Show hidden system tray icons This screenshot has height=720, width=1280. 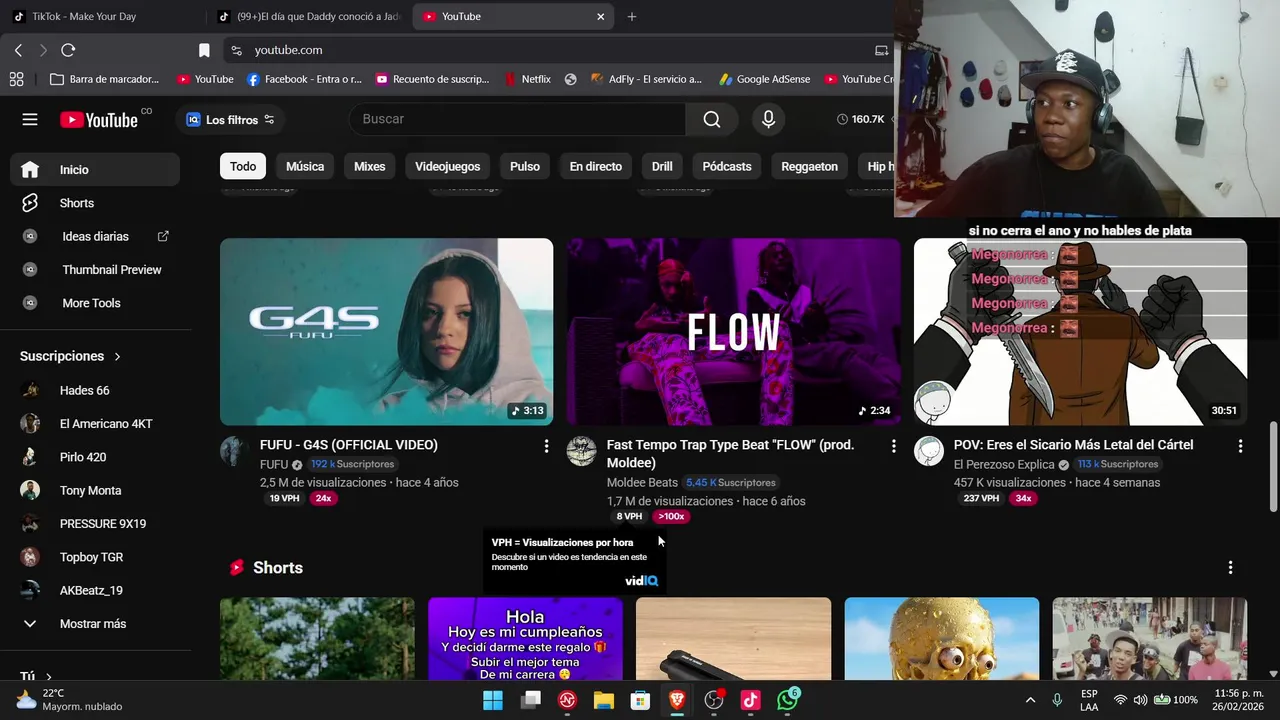(1030, 700)
